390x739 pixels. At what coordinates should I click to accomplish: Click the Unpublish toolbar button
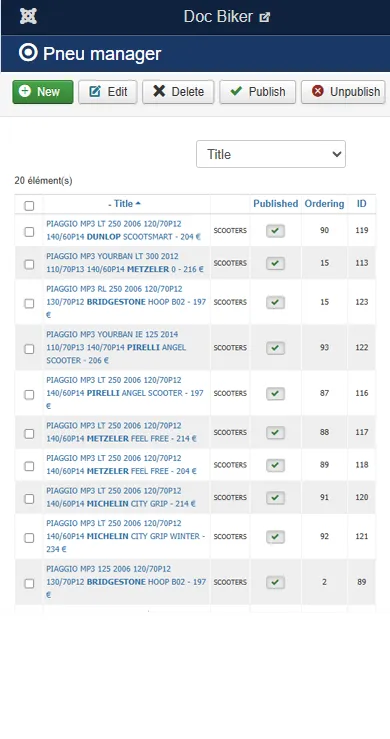[343, 91]
